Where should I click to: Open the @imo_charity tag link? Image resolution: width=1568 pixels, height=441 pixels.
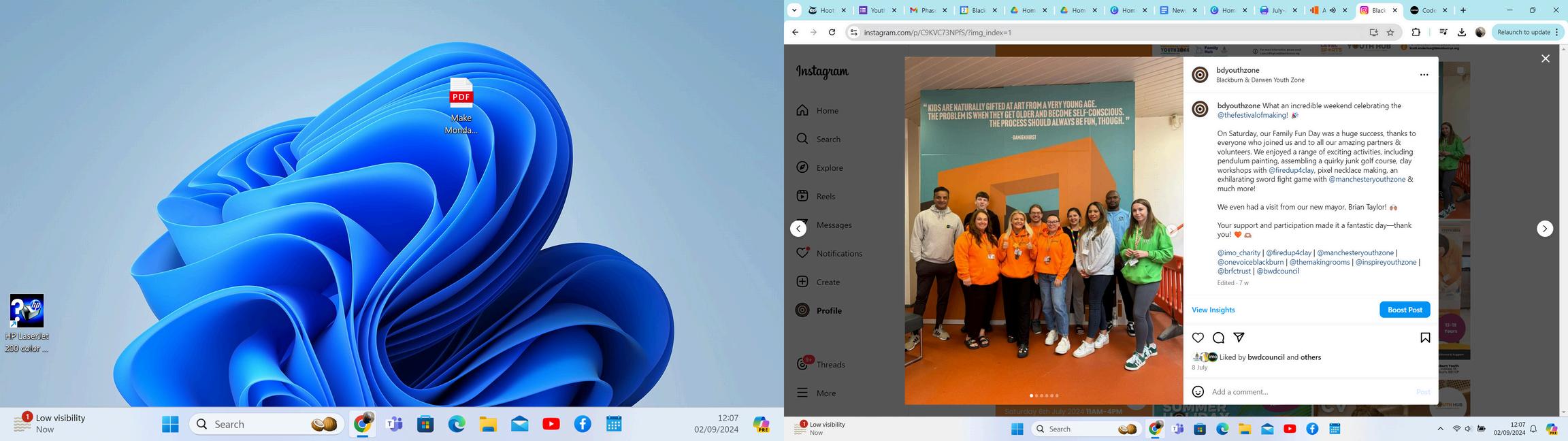point(1239,252)
